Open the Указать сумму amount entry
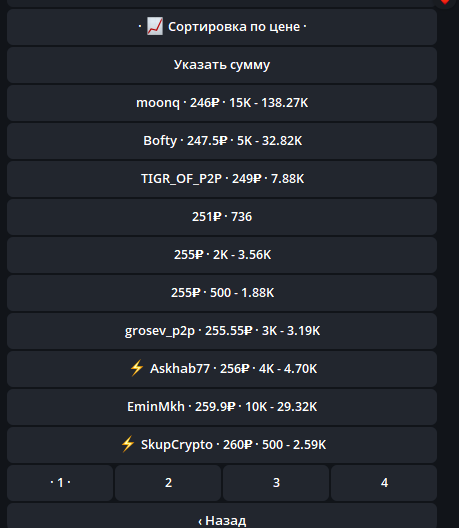459x528 pixels. coord(222,65)
